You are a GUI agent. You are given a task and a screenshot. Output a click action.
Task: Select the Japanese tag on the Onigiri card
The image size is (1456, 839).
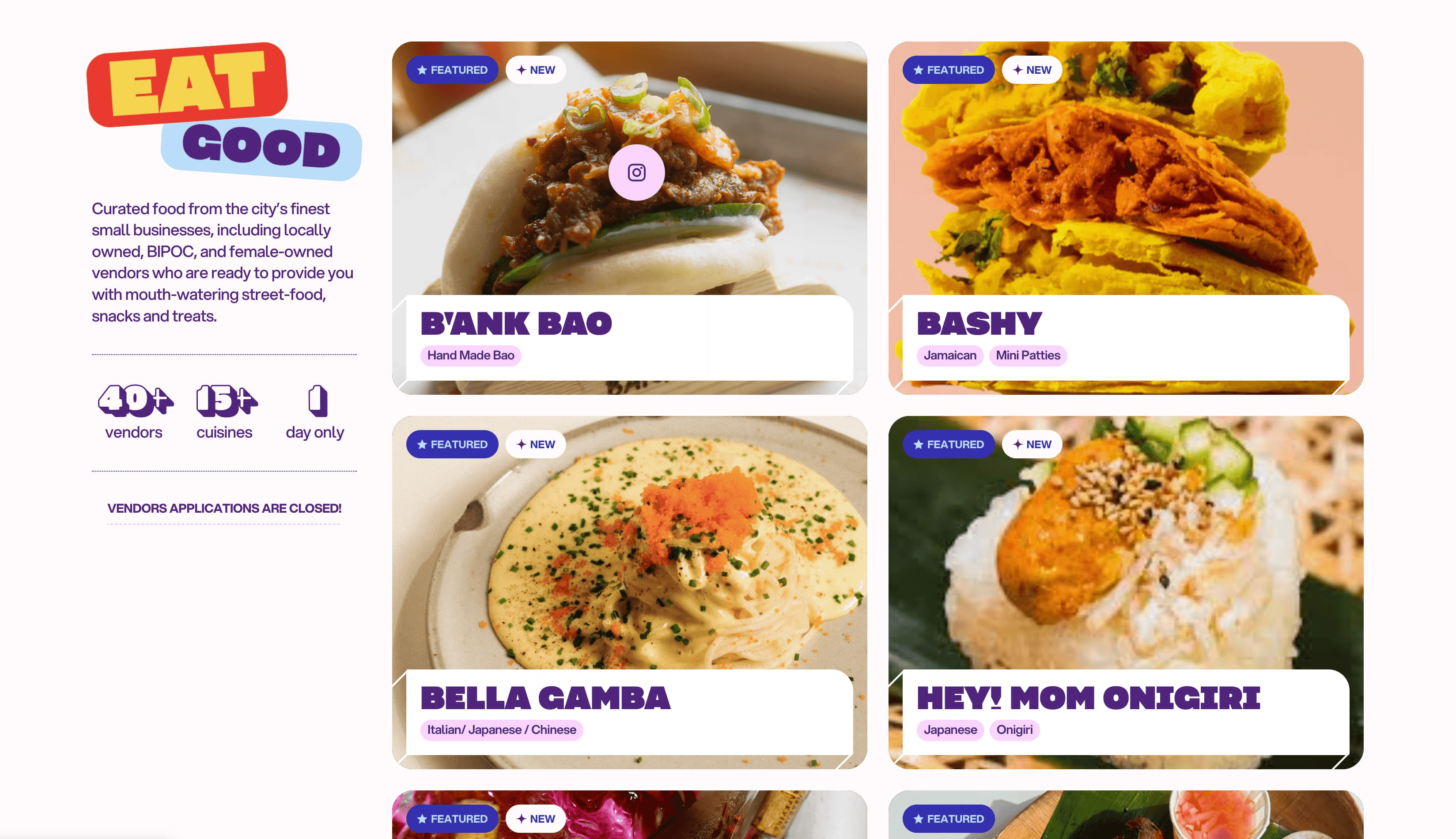click(x=950, y=730)
